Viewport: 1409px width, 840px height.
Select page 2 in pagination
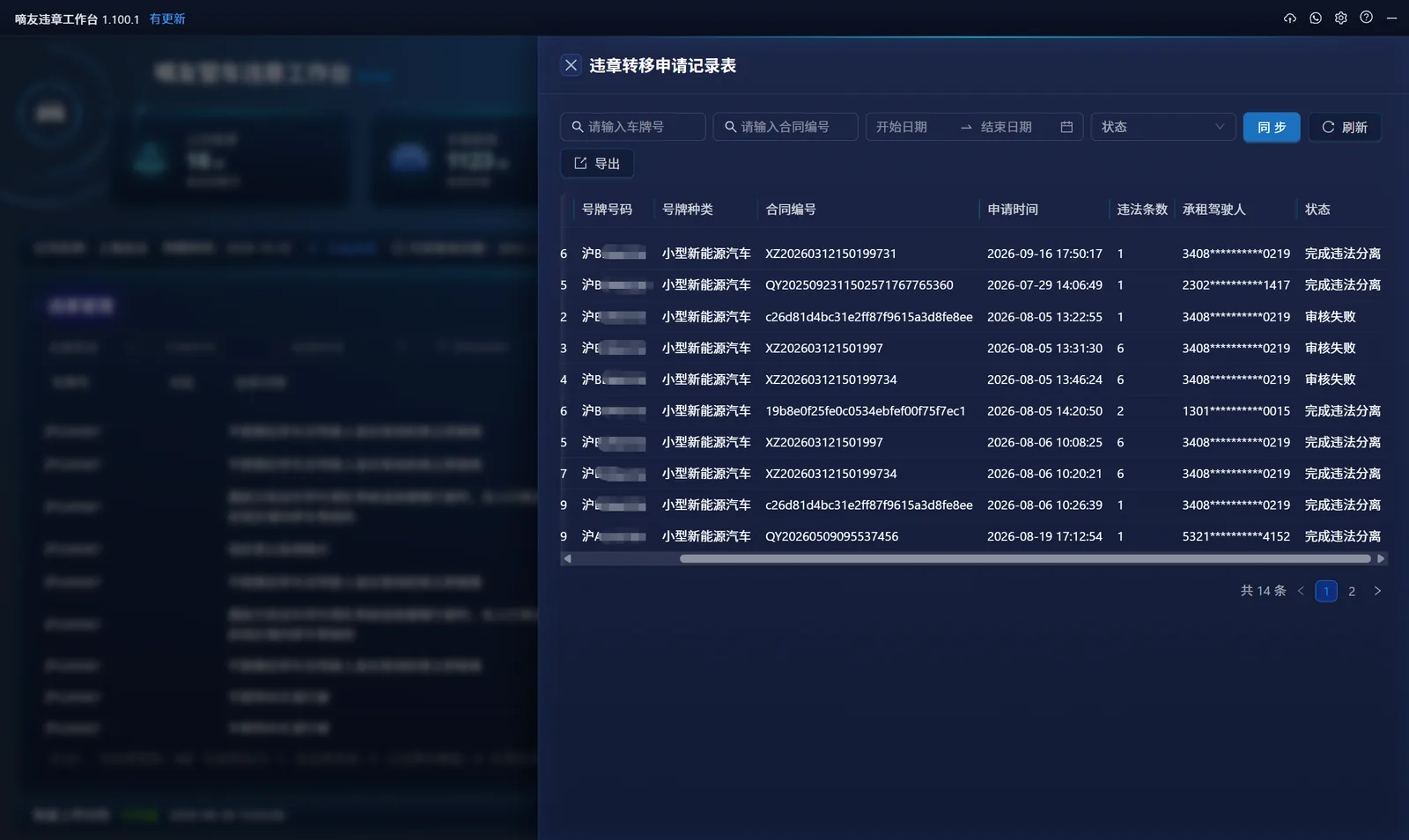pos(1352,591)
